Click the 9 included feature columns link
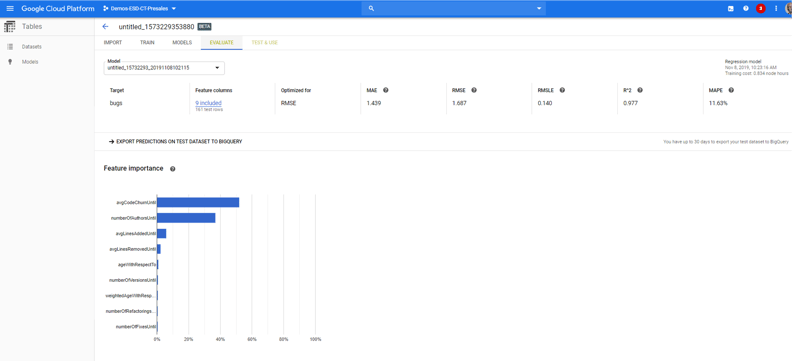The height and width of the screenshot is (361, 792). 209,103
